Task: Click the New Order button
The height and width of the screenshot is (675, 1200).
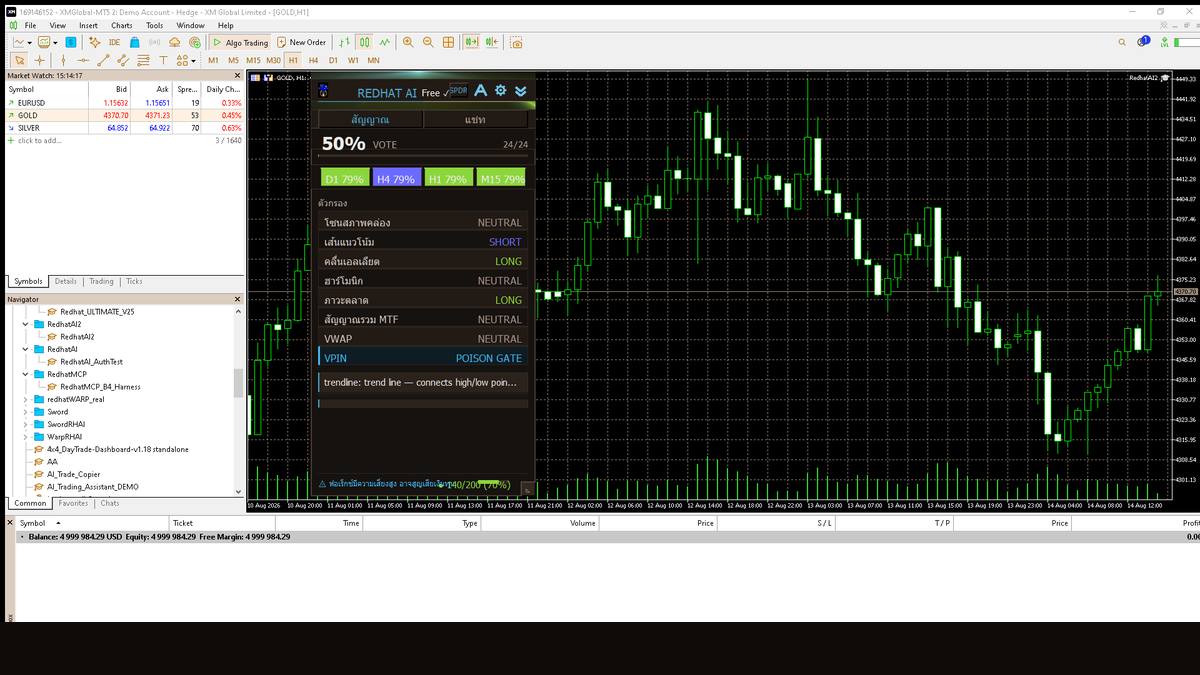Action: pyautogui.click(x=300, y=42)
